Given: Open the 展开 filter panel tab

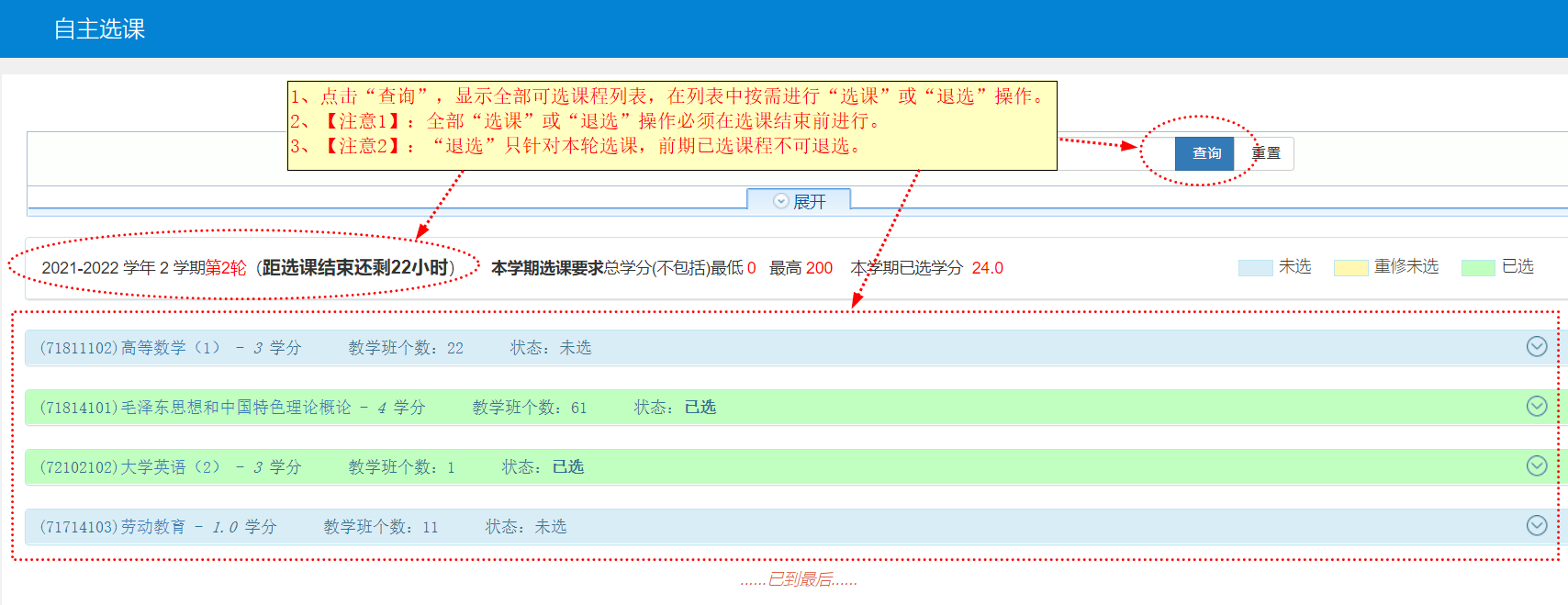Looking at the screenshot, I should tap(799, 201).
